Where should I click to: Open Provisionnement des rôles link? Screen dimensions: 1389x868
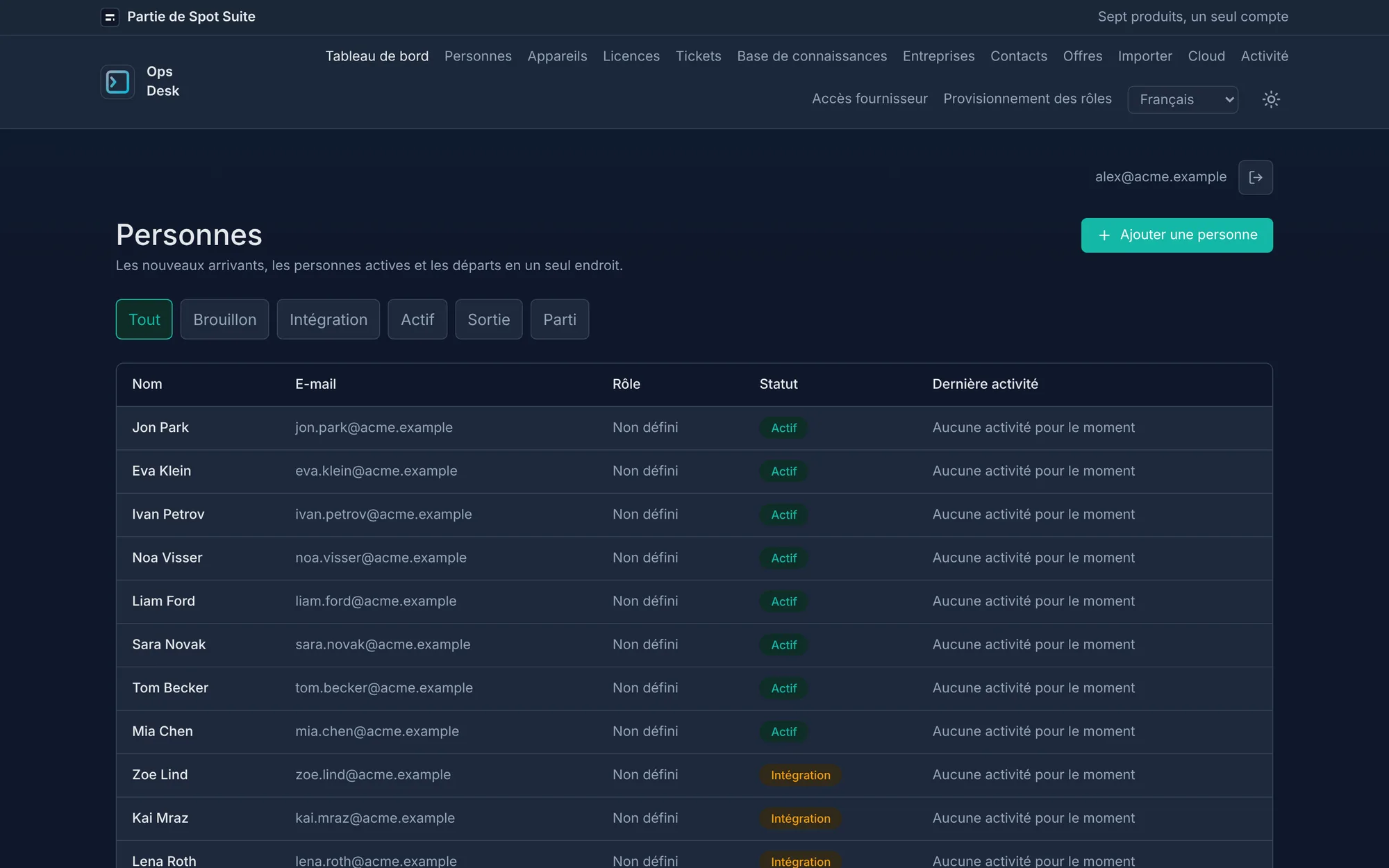coord(1027,99)
